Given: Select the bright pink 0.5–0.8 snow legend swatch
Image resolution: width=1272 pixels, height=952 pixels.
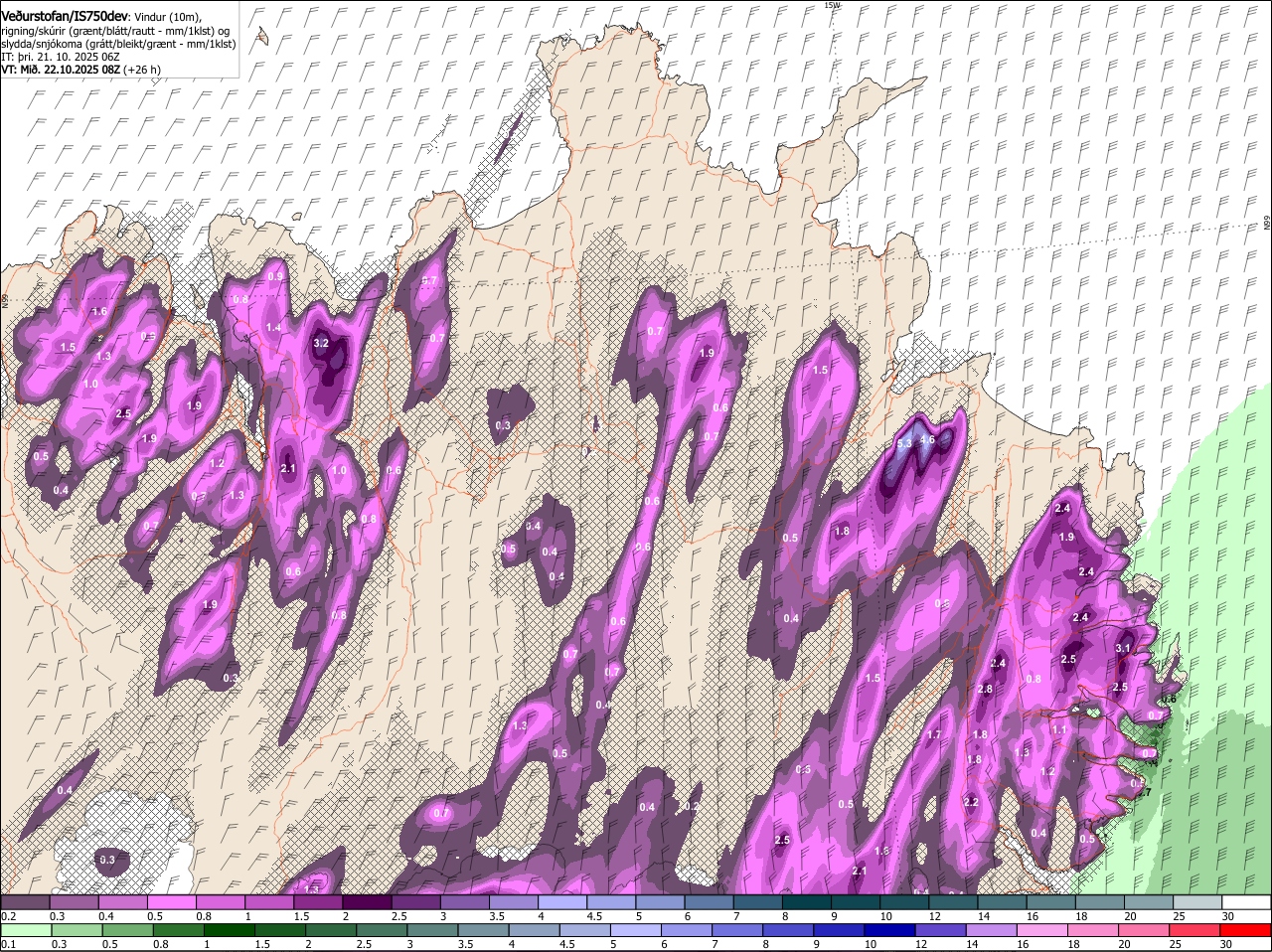Looking at the screenshot, I should click(x=171, y=902).
